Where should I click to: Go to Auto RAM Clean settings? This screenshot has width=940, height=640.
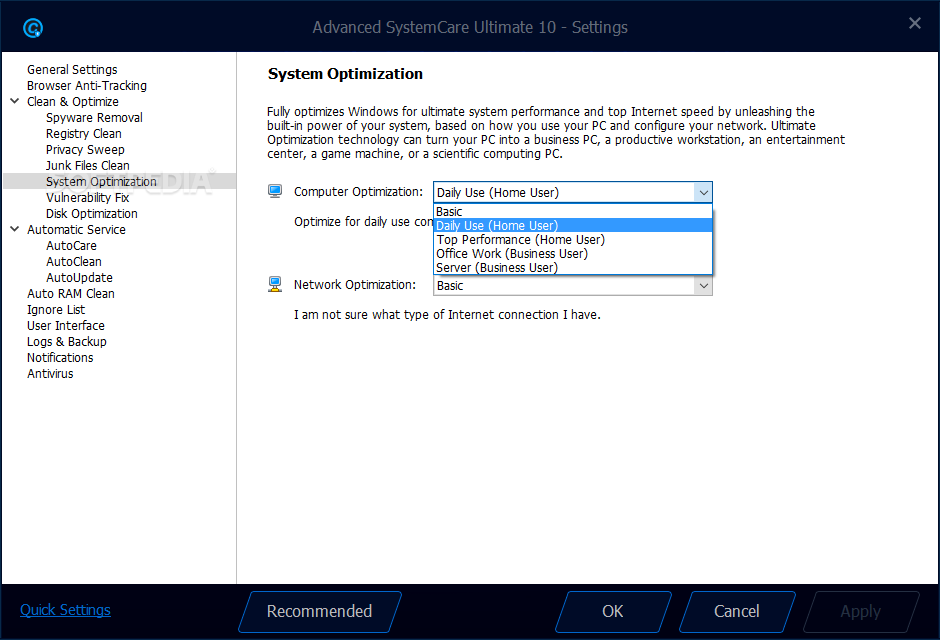[71, 294]
